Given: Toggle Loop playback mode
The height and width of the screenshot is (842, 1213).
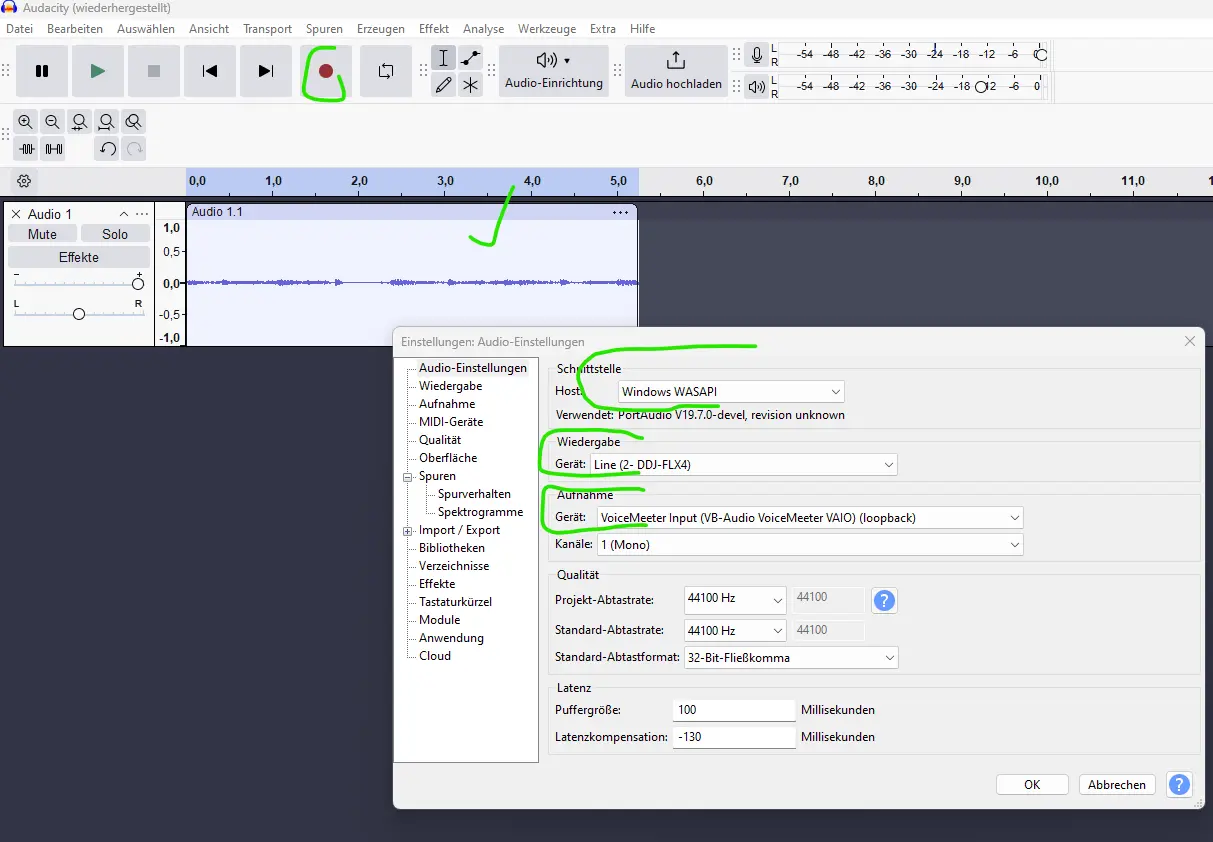Looking at the screenshot, I should click(x=385, y=70).
